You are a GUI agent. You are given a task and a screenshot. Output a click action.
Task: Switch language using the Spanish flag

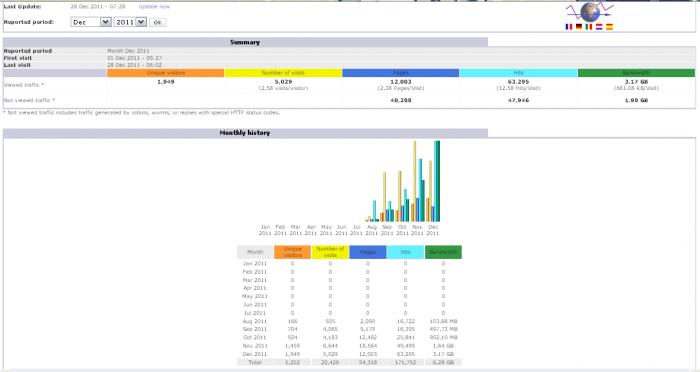[609, 27]
